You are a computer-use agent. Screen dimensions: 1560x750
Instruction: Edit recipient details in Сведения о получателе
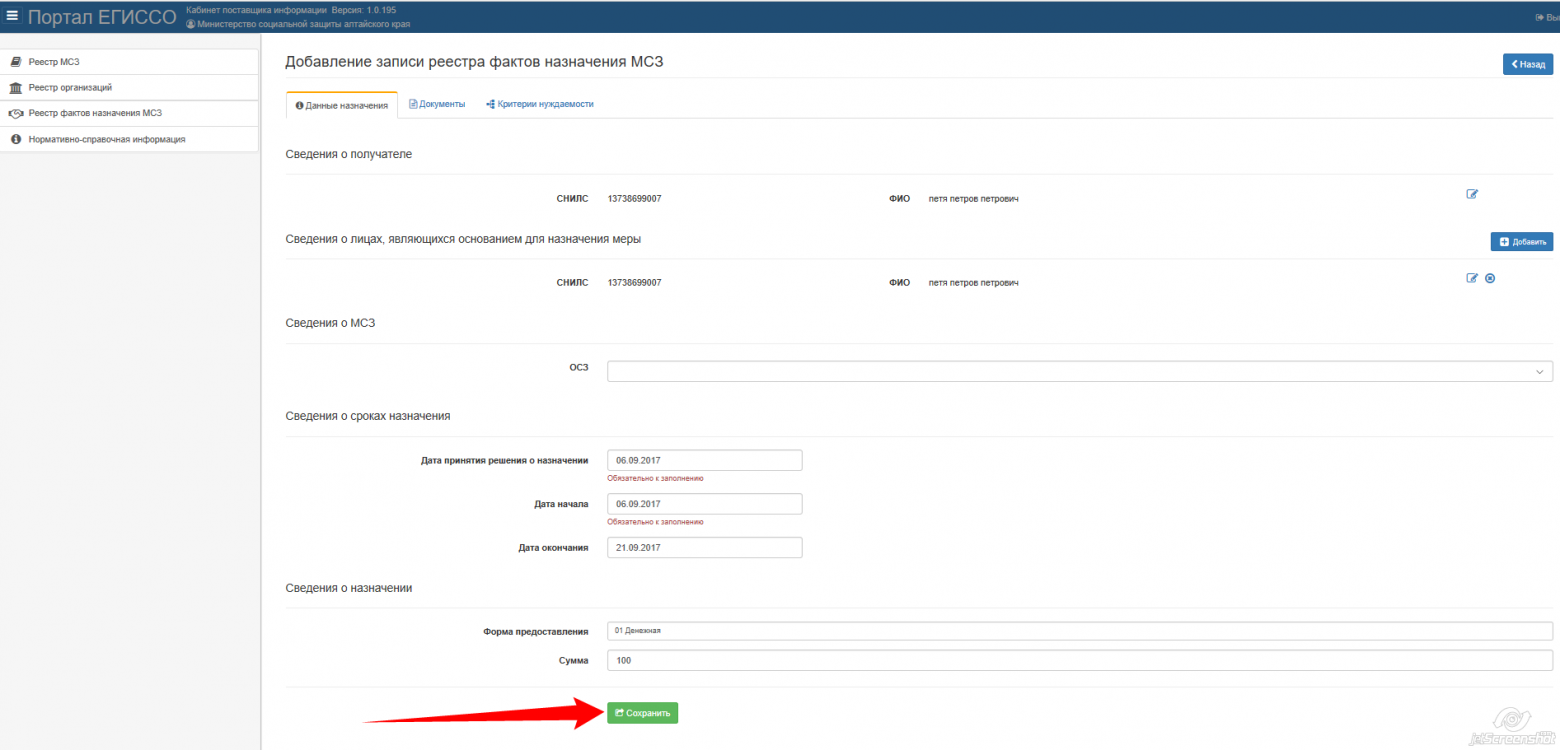click(1472, 194)
